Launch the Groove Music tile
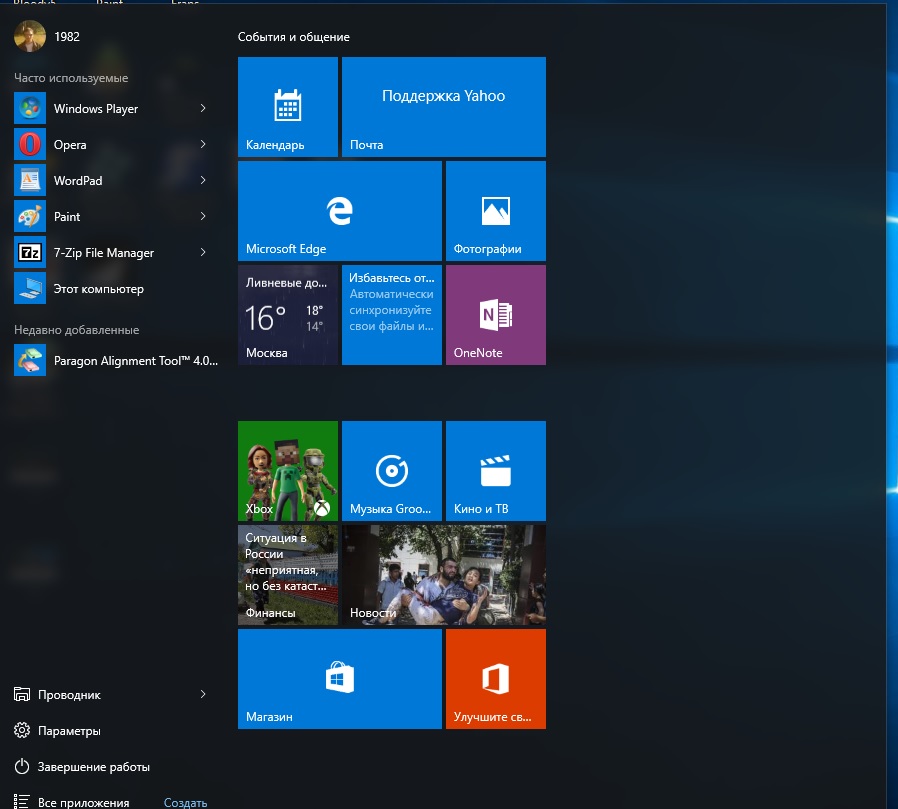 (391, 471)
